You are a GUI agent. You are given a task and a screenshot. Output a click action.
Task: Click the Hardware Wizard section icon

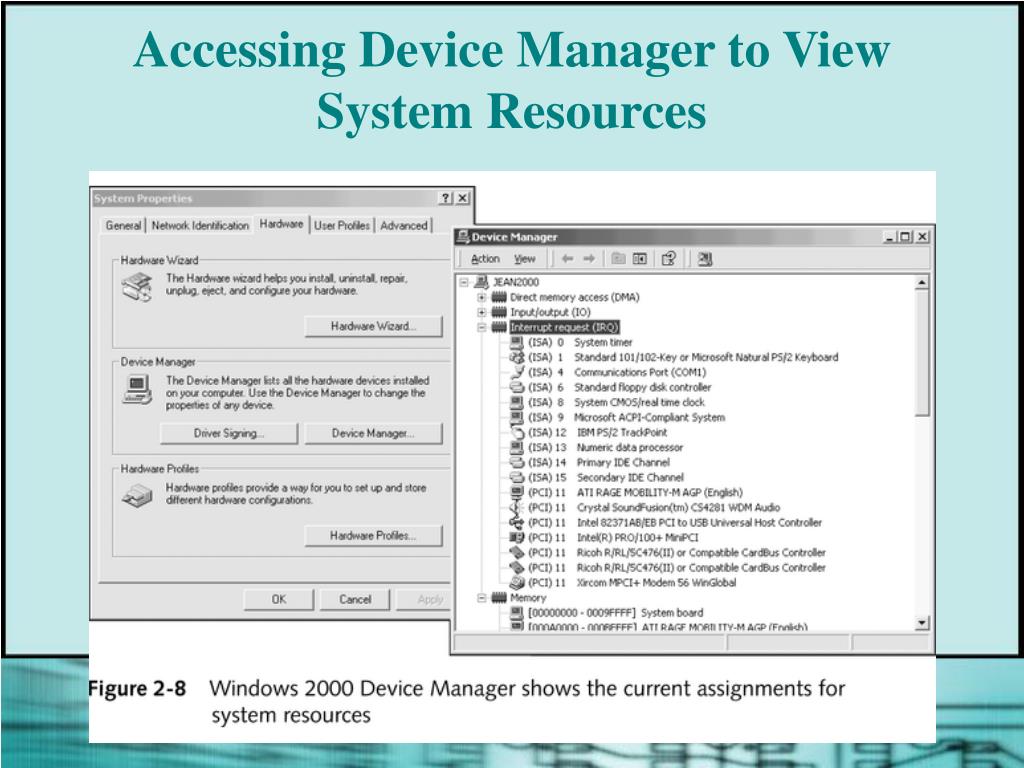(137, 287)
